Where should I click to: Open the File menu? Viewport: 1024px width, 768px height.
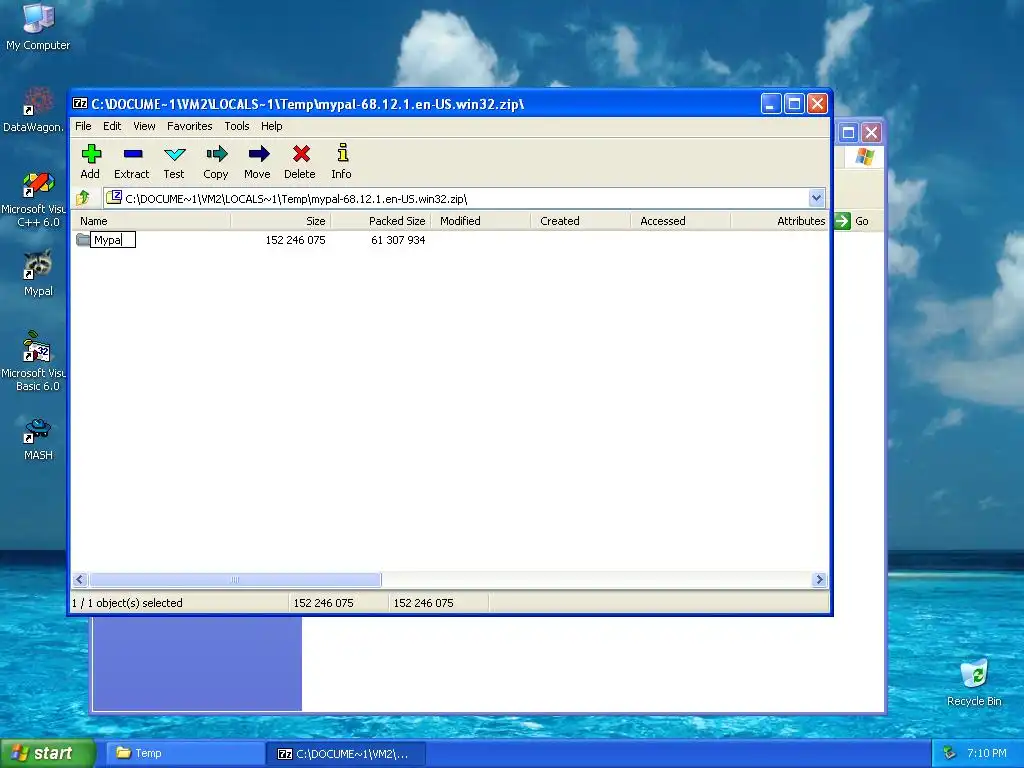pyautogui.click(x=84, y=126)
